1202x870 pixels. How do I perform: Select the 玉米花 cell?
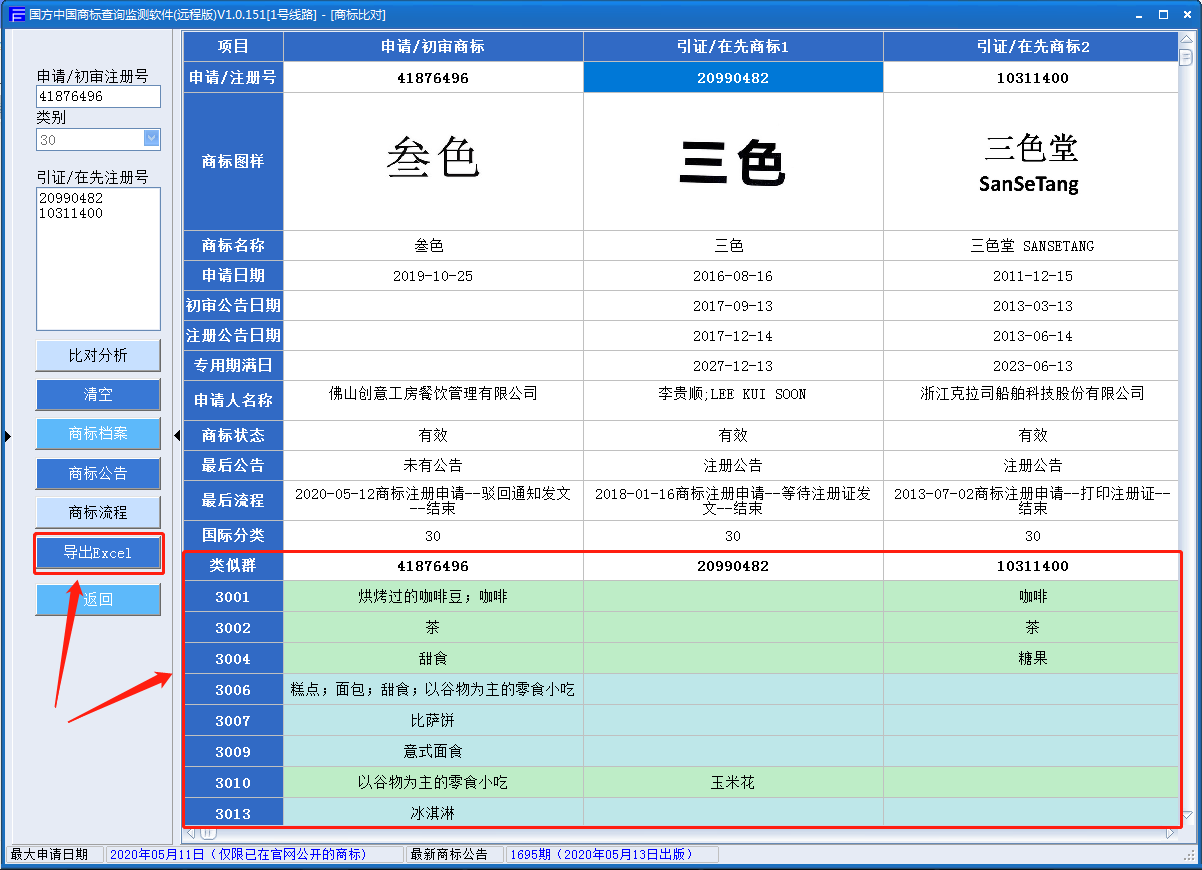click(x=733, y=783)
